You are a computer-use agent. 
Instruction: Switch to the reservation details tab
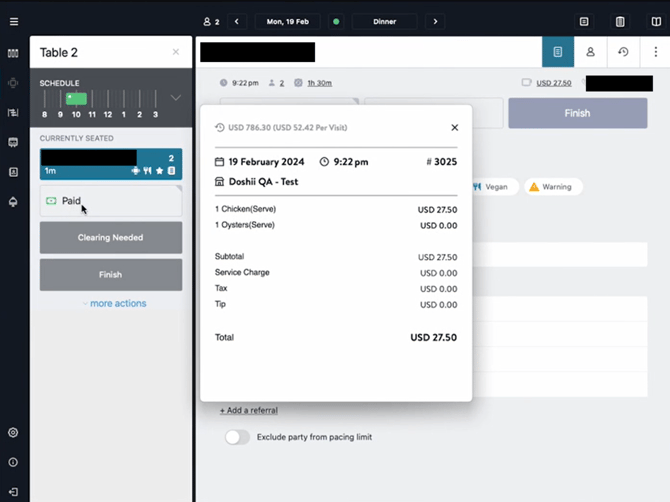coord(558,52)
